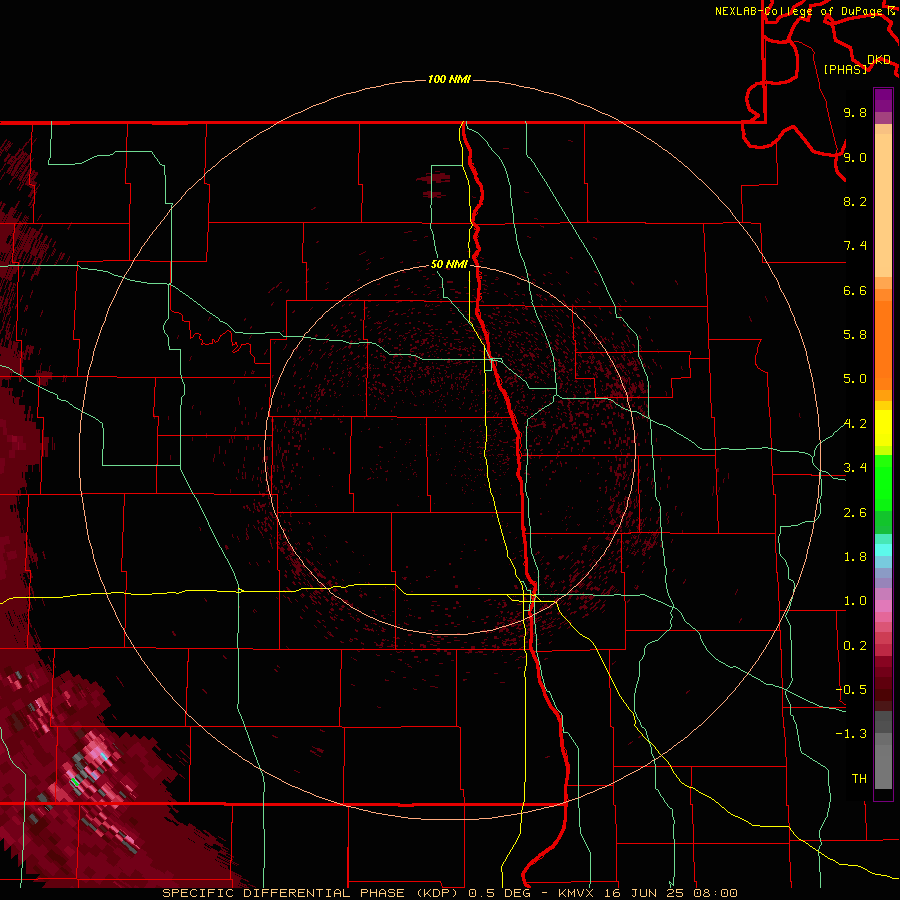The image size is (900, 900).
Task: Click the "SPECIFIC DIFFERENTIAL PHASE (KDP)" caption
Action: click(x=312, y=893)
